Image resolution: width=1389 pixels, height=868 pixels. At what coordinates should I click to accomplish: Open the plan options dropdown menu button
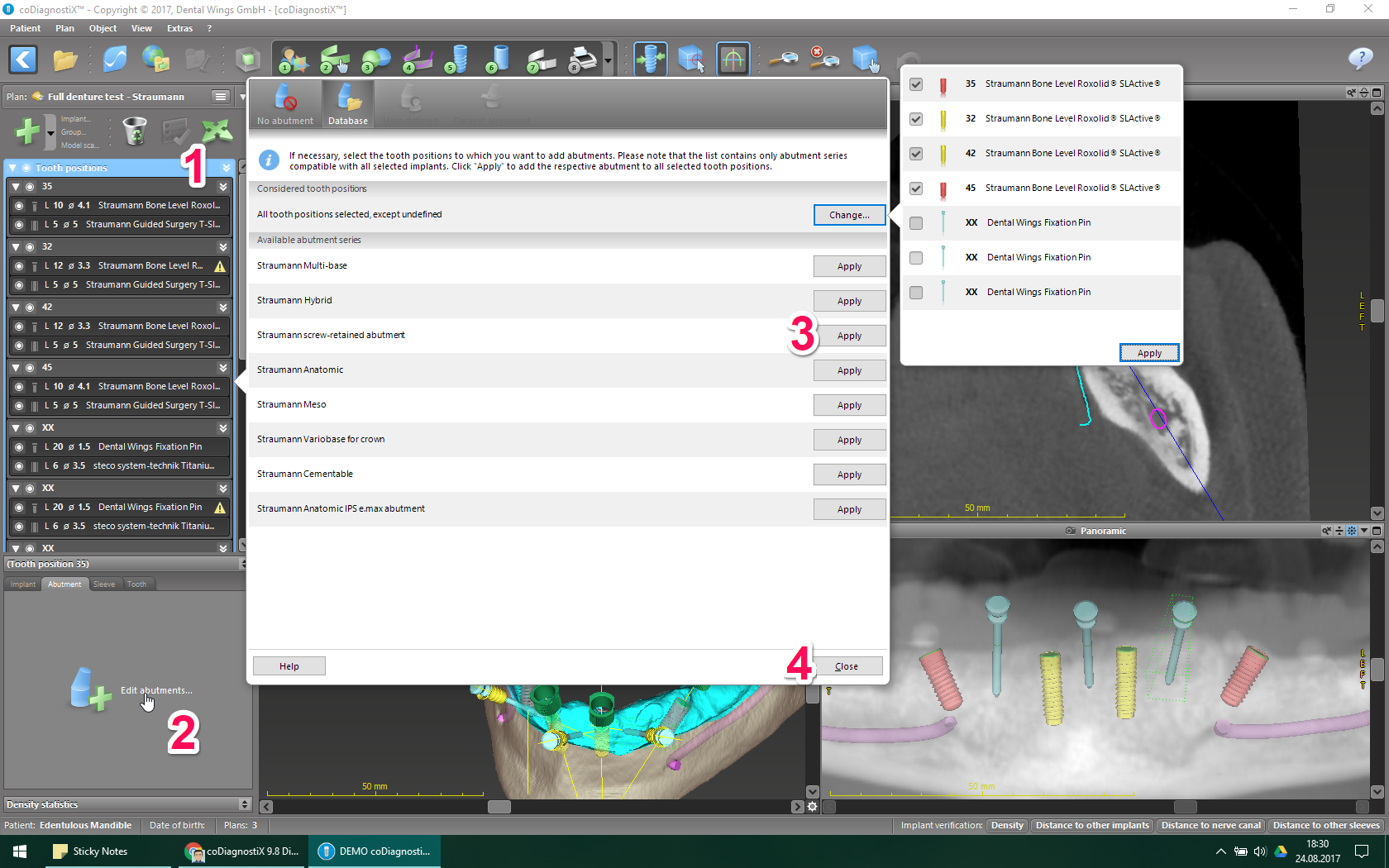(221, 97)
